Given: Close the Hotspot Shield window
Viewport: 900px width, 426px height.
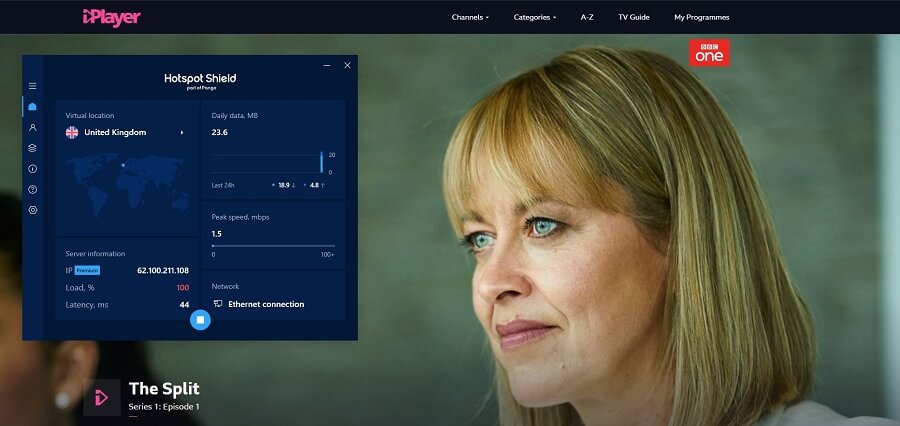Looking at the screenshot, I should coord(347,65).
